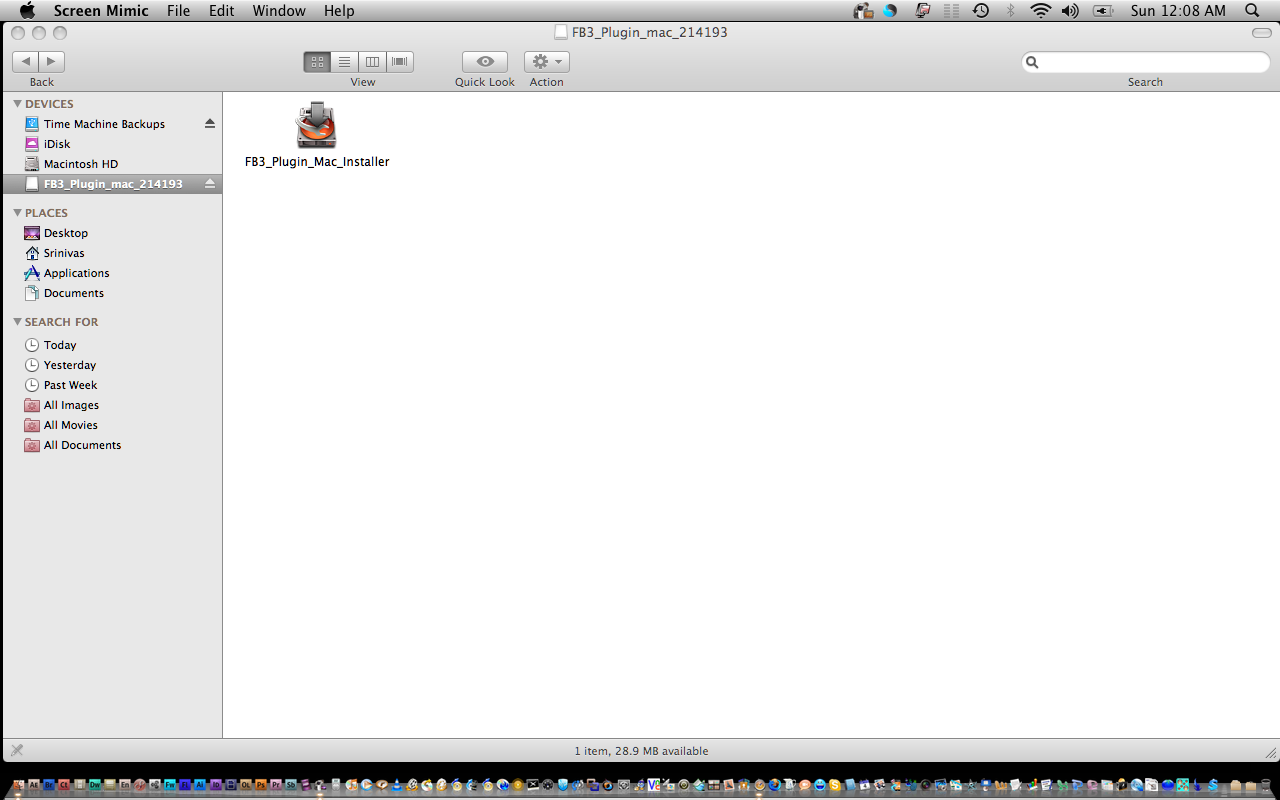
Task: Open the File menu
Action: pyautogui.click(x=179, y=11)
